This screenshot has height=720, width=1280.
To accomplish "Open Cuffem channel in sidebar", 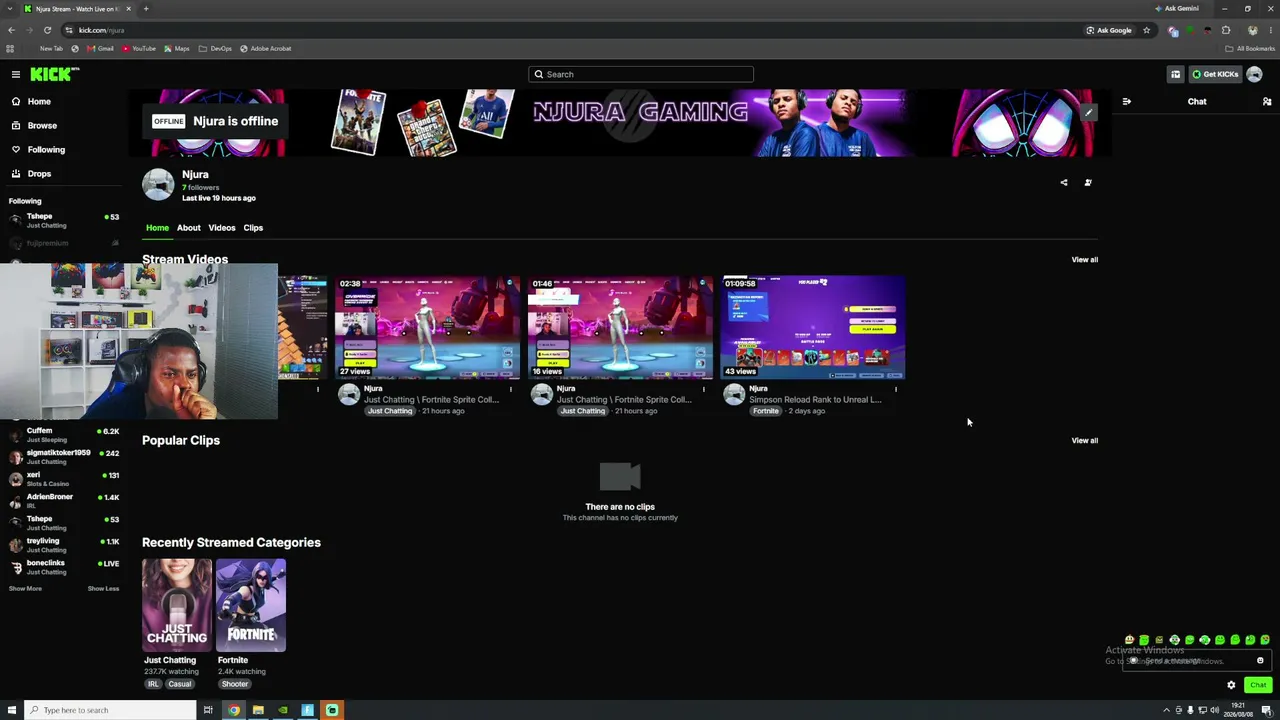I will pyautogui.click(x=63, y=434).
